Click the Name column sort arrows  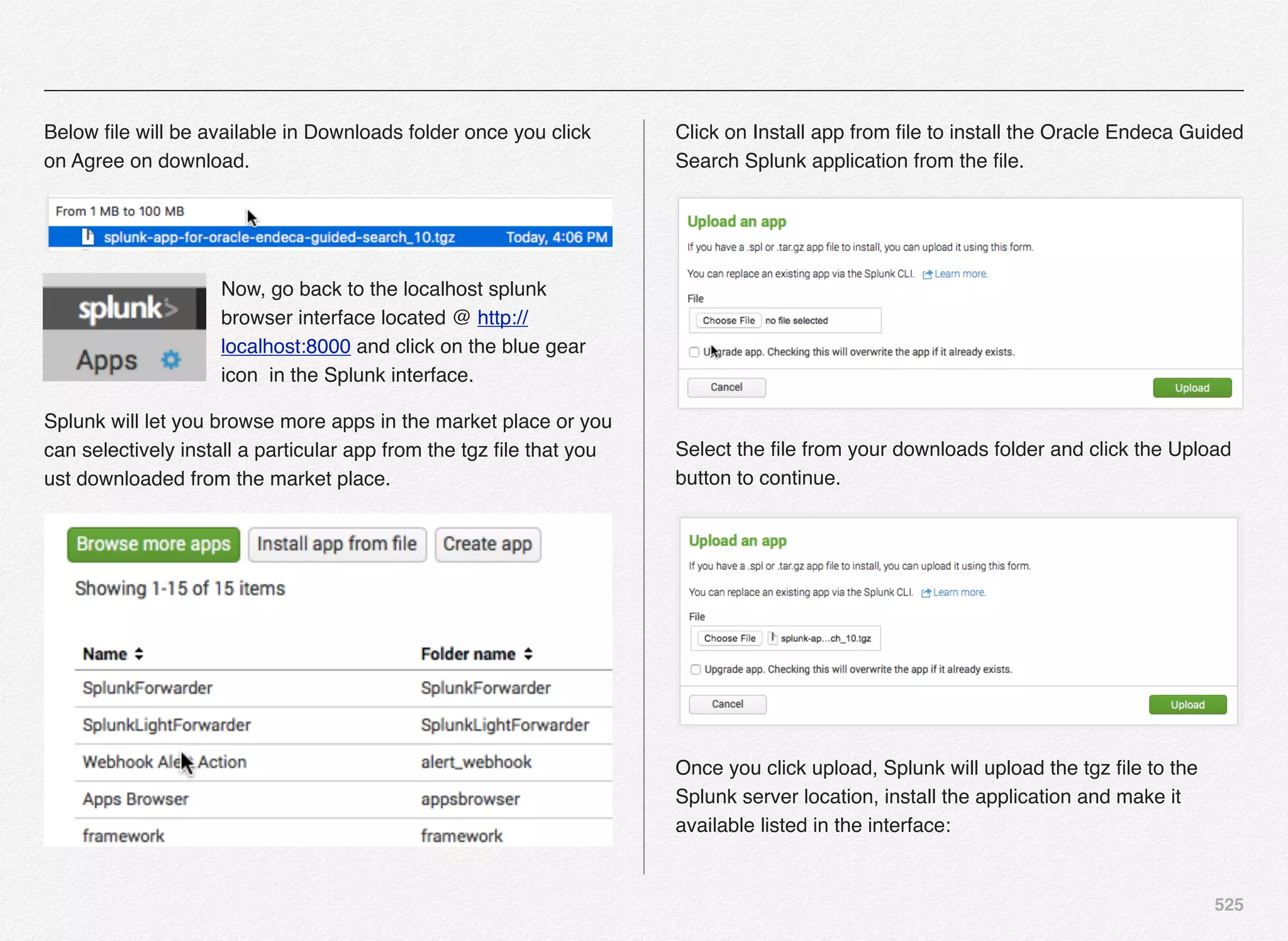coord(139,654)
